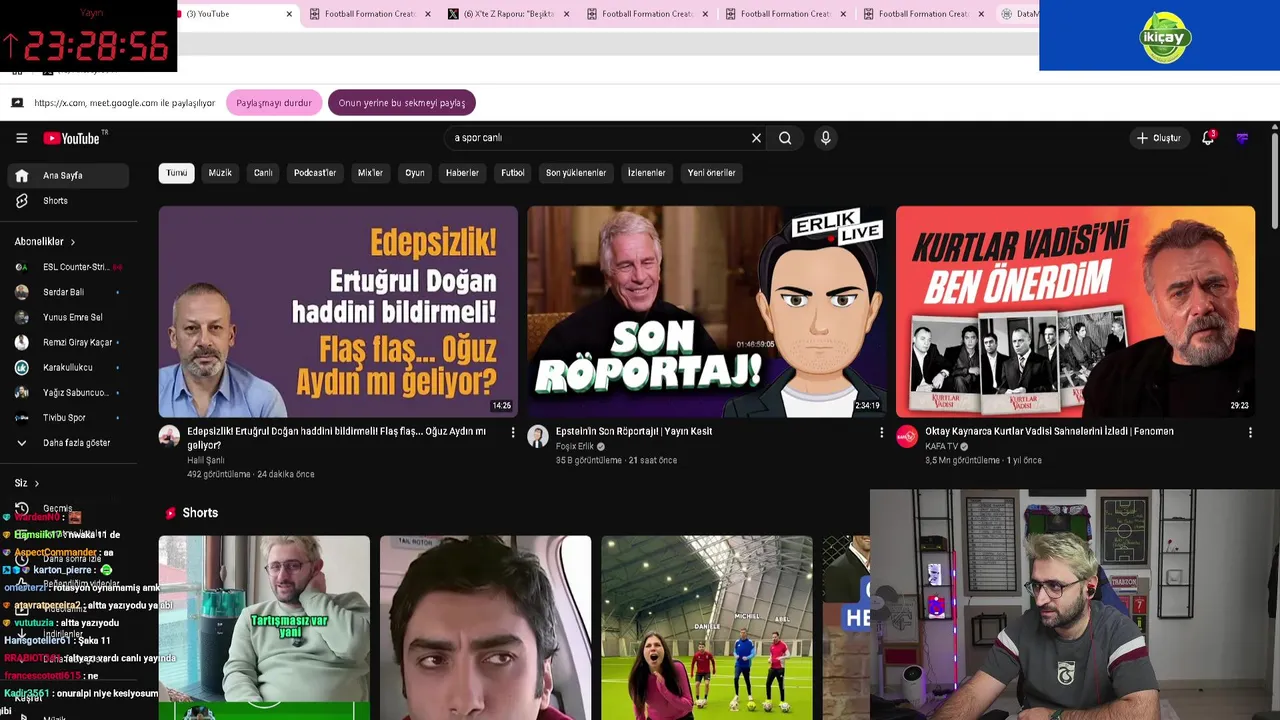1280x720 pixels.
Task: Open options menu for Kurtlar Vadisi video
Action: 1250,432
